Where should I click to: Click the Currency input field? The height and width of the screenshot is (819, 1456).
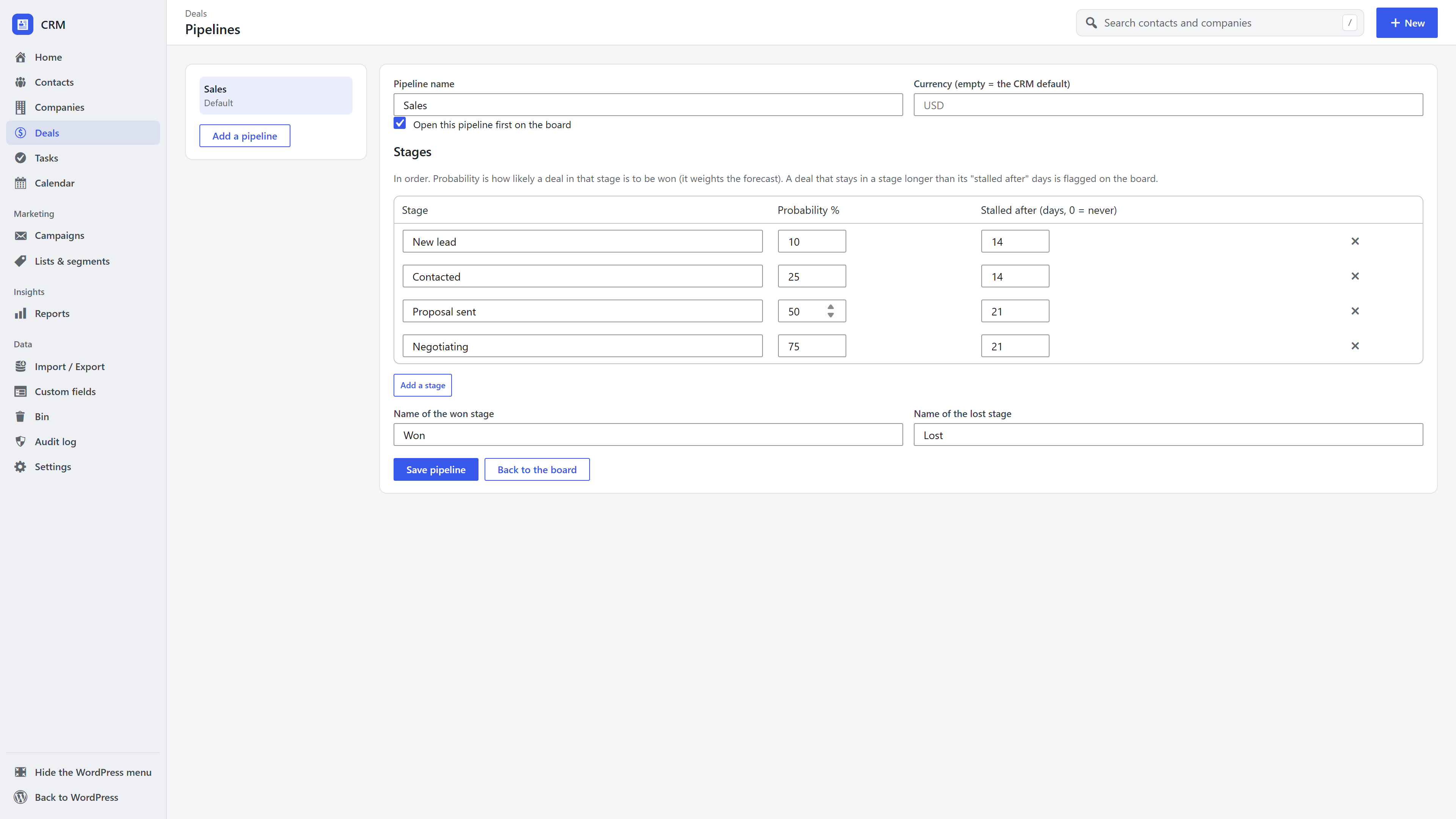[1168, 105]
